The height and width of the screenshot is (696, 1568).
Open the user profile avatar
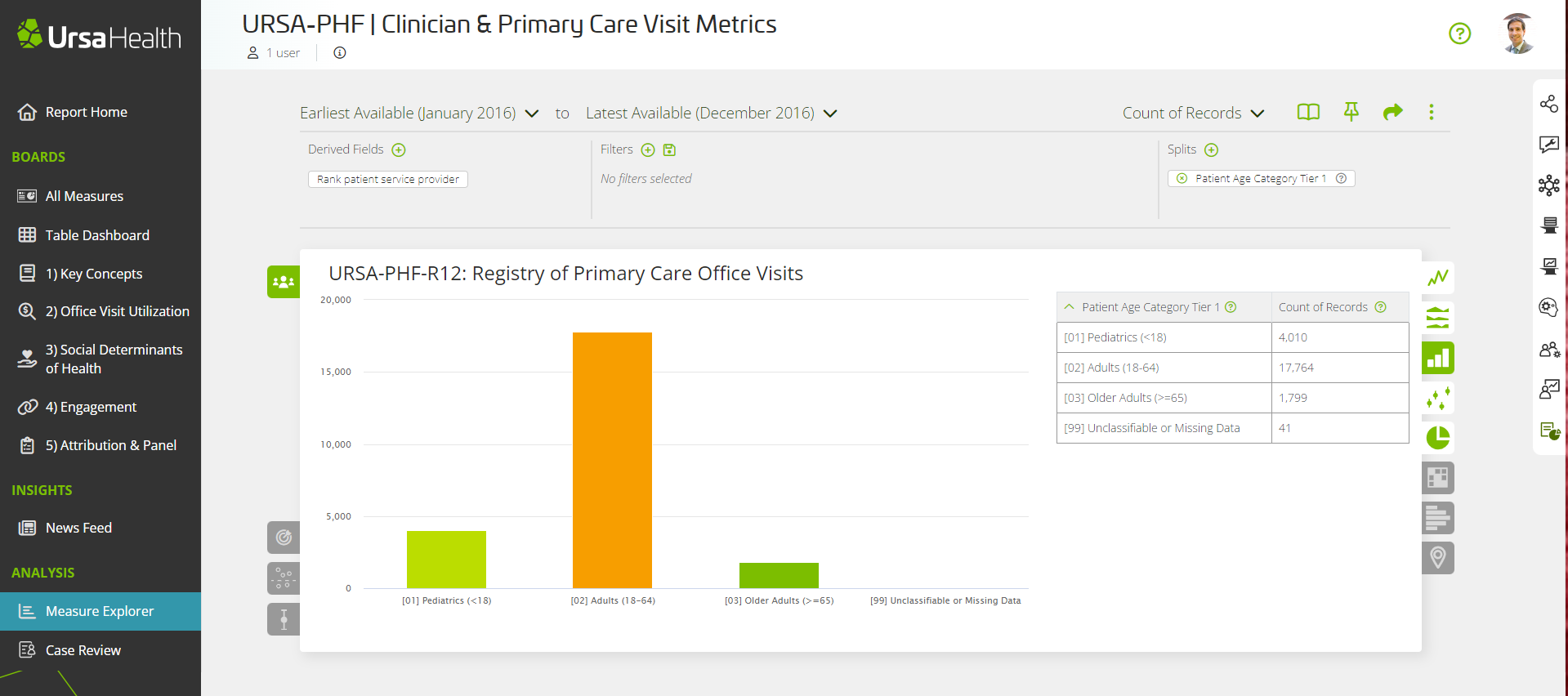point(1518,33)
